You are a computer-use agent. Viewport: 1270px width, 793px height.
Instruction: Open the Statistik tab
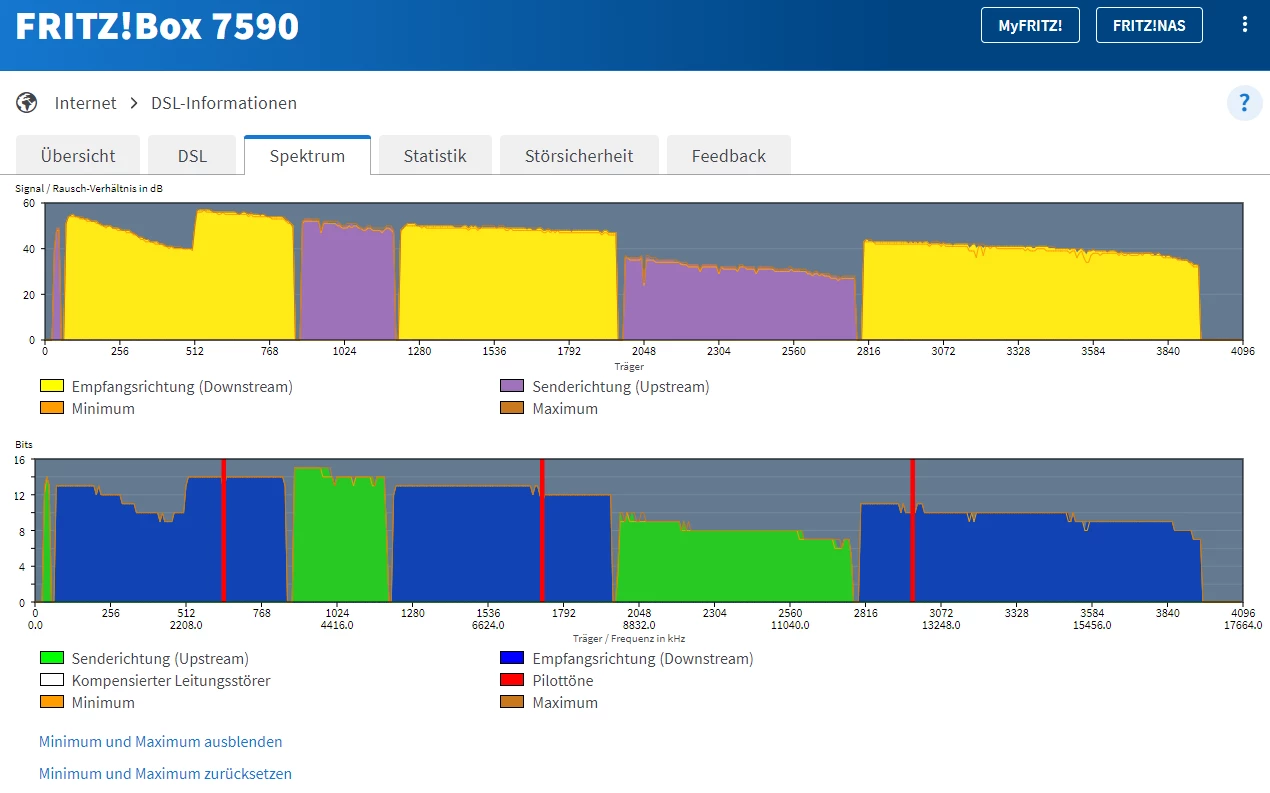tap(435, 156)
